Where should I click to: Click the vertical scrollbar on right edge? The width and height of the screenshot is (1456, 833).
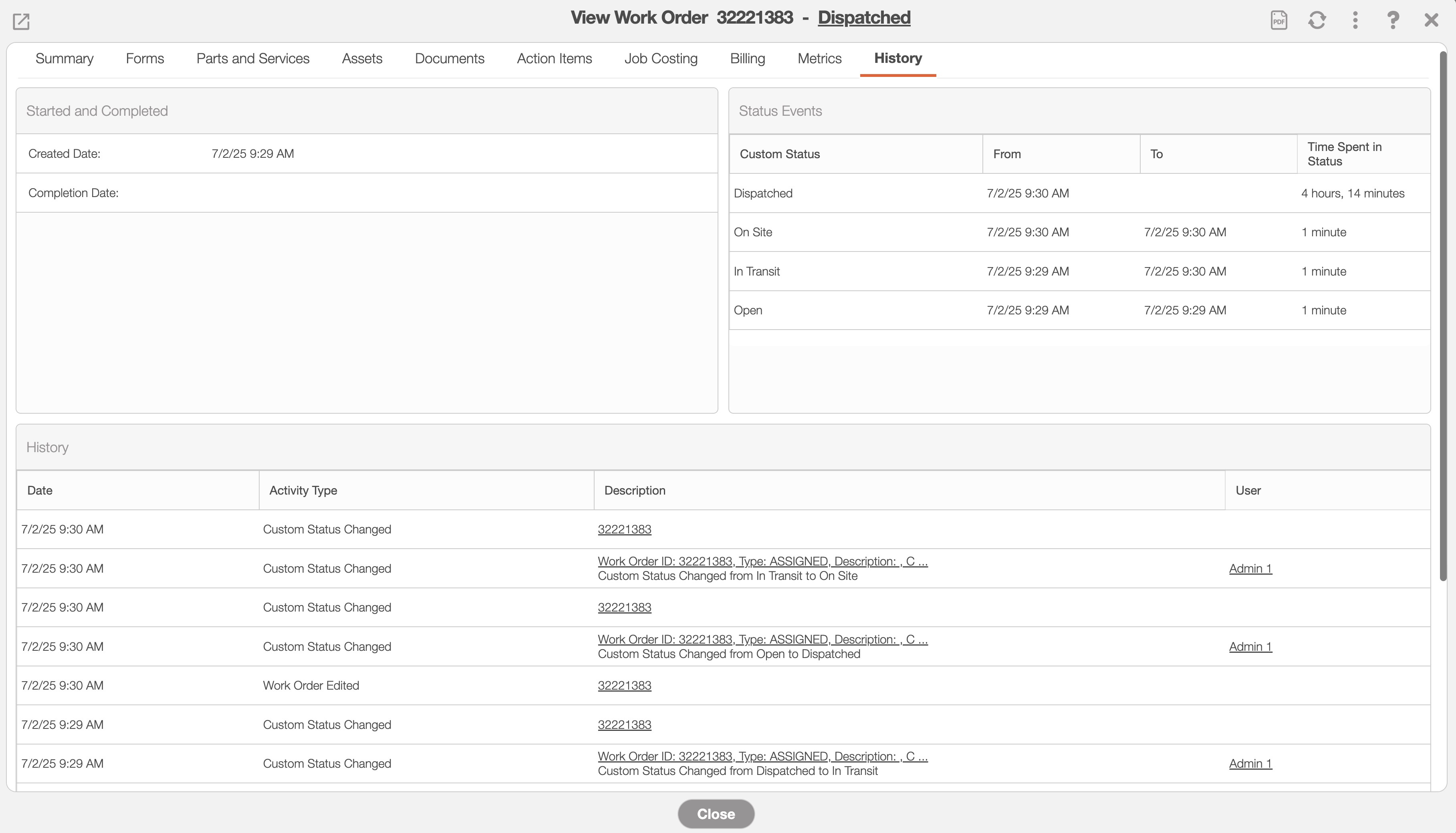pyautogui.click(x=1443, y=315)
